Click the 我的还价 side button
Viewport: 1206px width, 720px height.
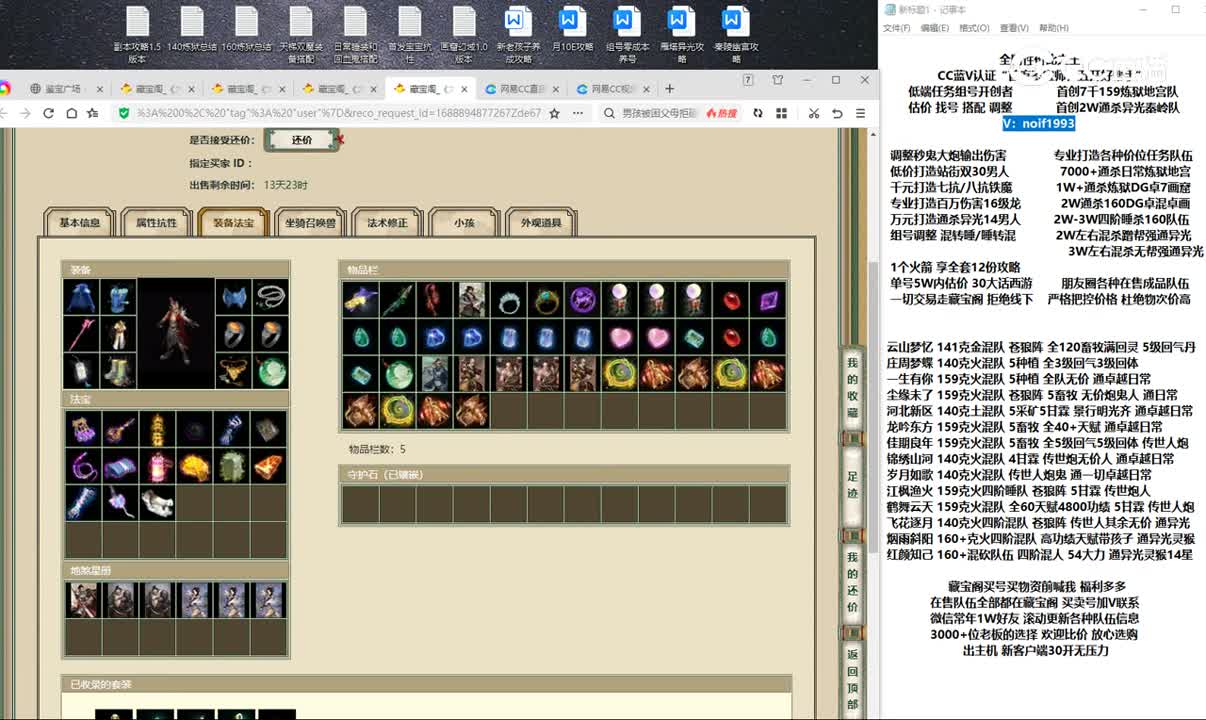[x=852, y=581]
